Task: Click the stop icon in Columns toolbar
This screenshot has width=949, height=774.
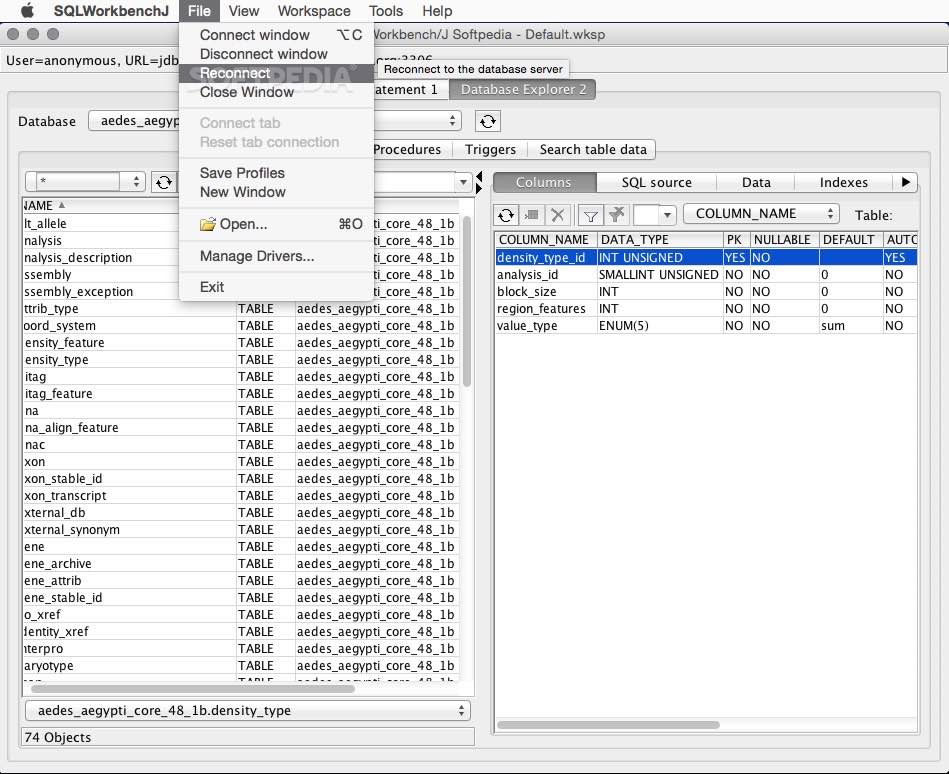Action: point(532,214)
